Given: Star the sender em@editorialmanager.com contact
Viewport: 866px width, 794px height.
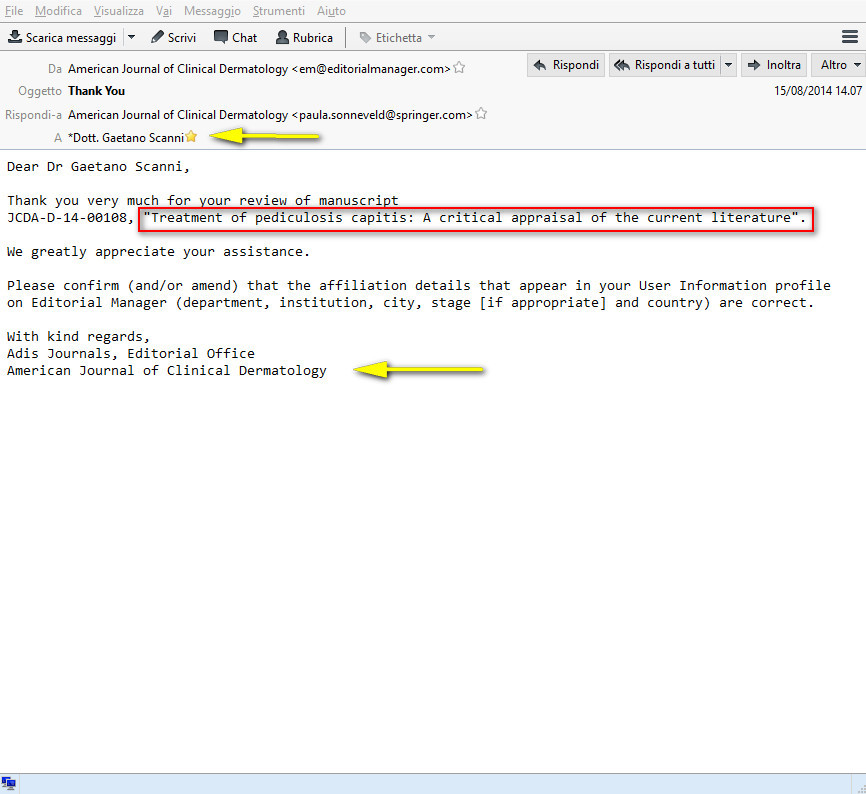Looking at the screenshot, I should 459,68.
